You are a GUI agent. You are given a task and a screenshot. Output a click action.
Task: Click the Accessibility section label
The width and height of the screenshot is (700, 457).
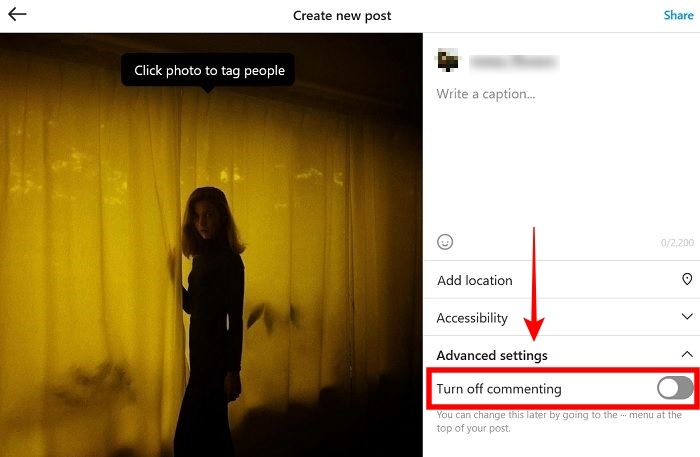coord(472,318)
